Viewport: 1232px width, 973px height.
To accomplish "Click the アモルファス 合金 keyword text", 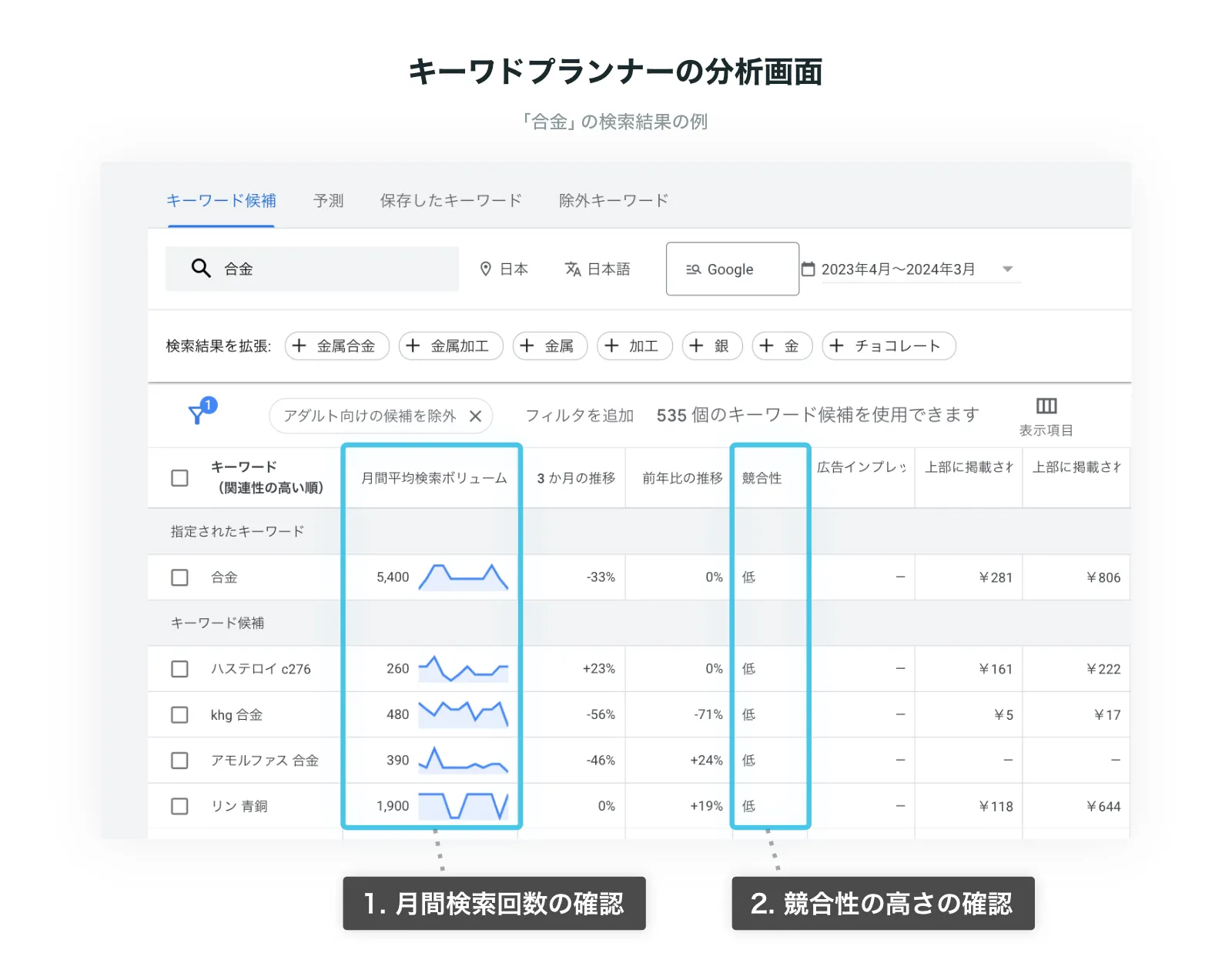I will tap(265, 761).
